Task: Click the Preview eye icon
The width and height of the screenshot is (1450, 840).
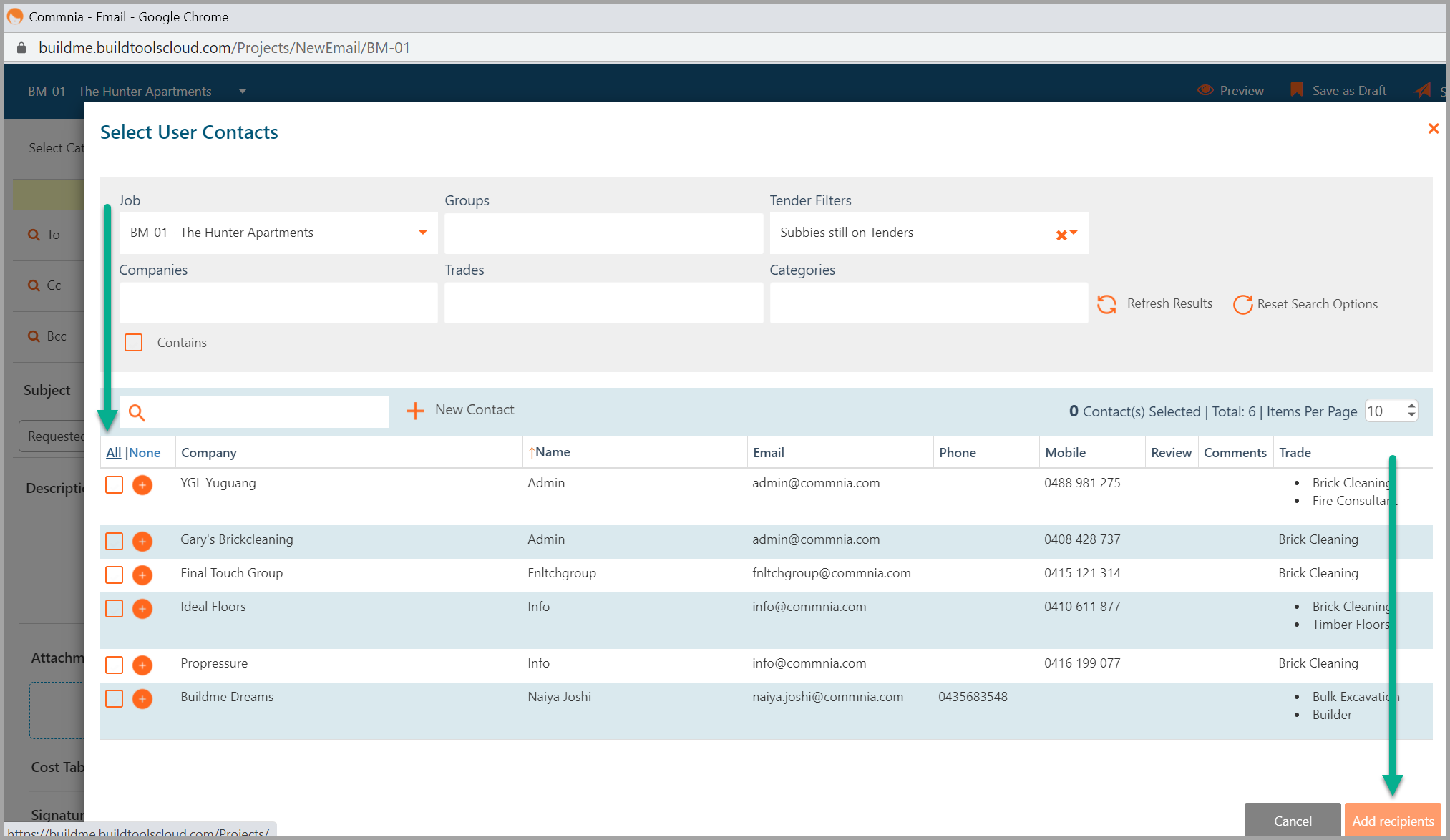Action: point(1205,90)
